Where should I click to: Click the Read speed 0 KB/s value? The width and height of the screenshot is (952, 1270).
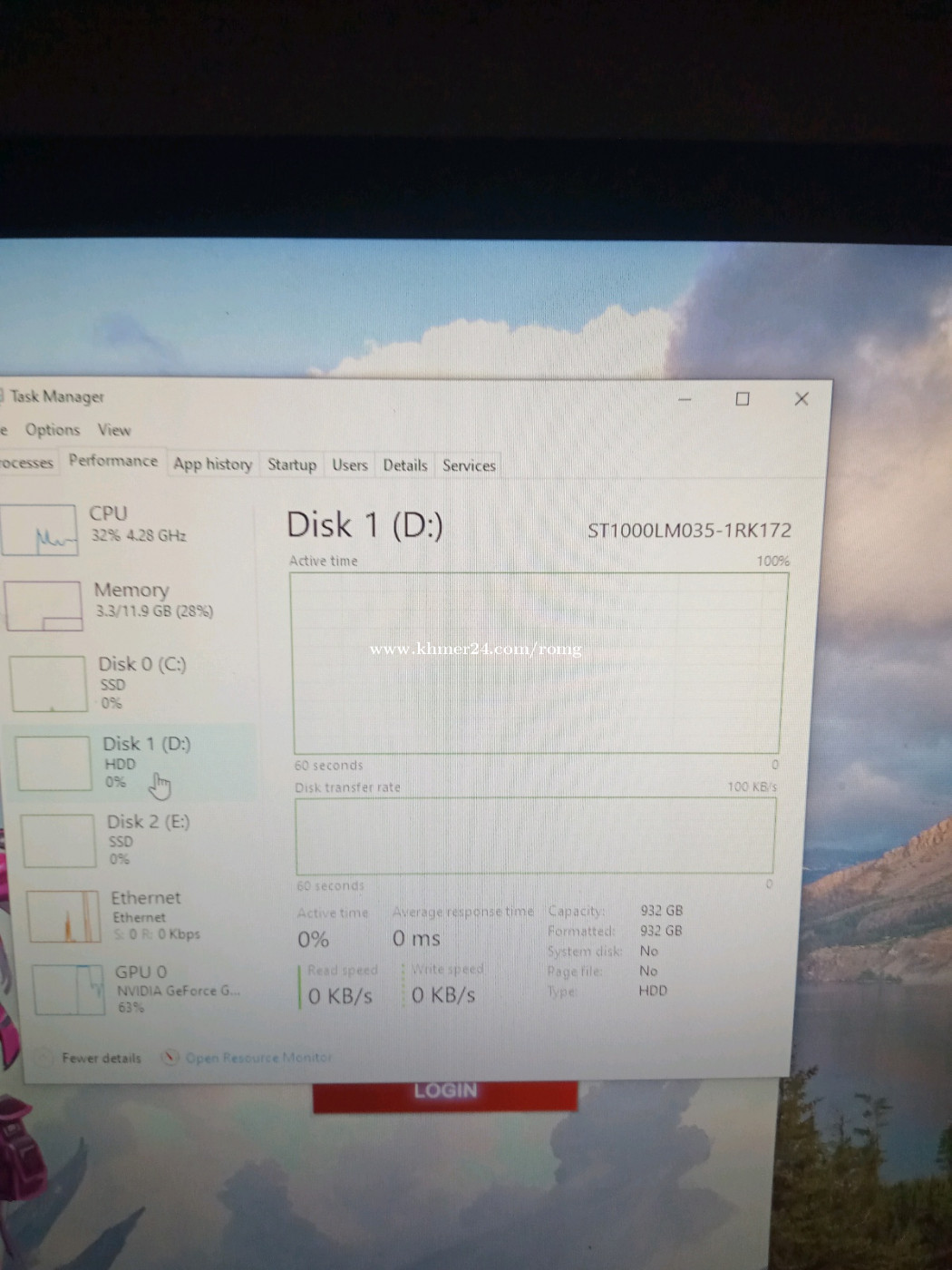[340, 996]
